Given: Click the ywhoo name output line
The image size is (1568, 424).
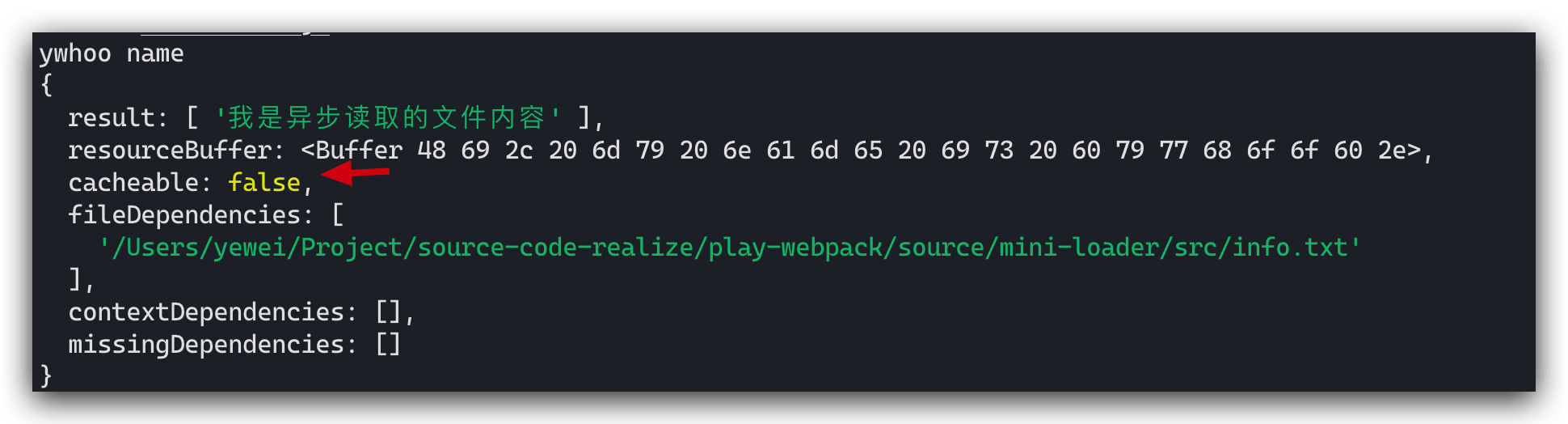Looking at the screenshot, I should click(112, 54).
